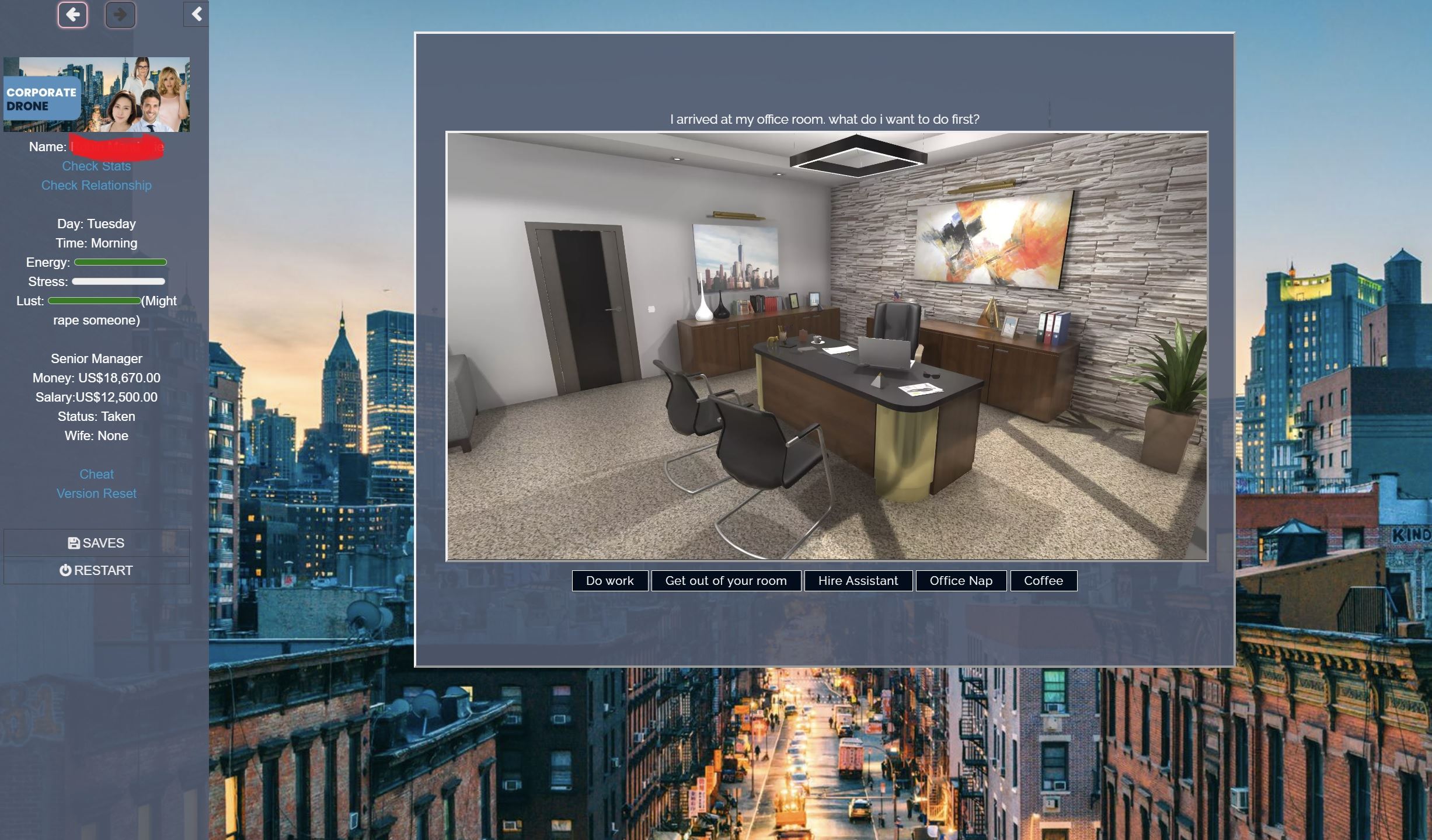The height and width of the screenshot is (840, 1432).
Task: Choose the Coffee option
Action: tap(1043, 581)
